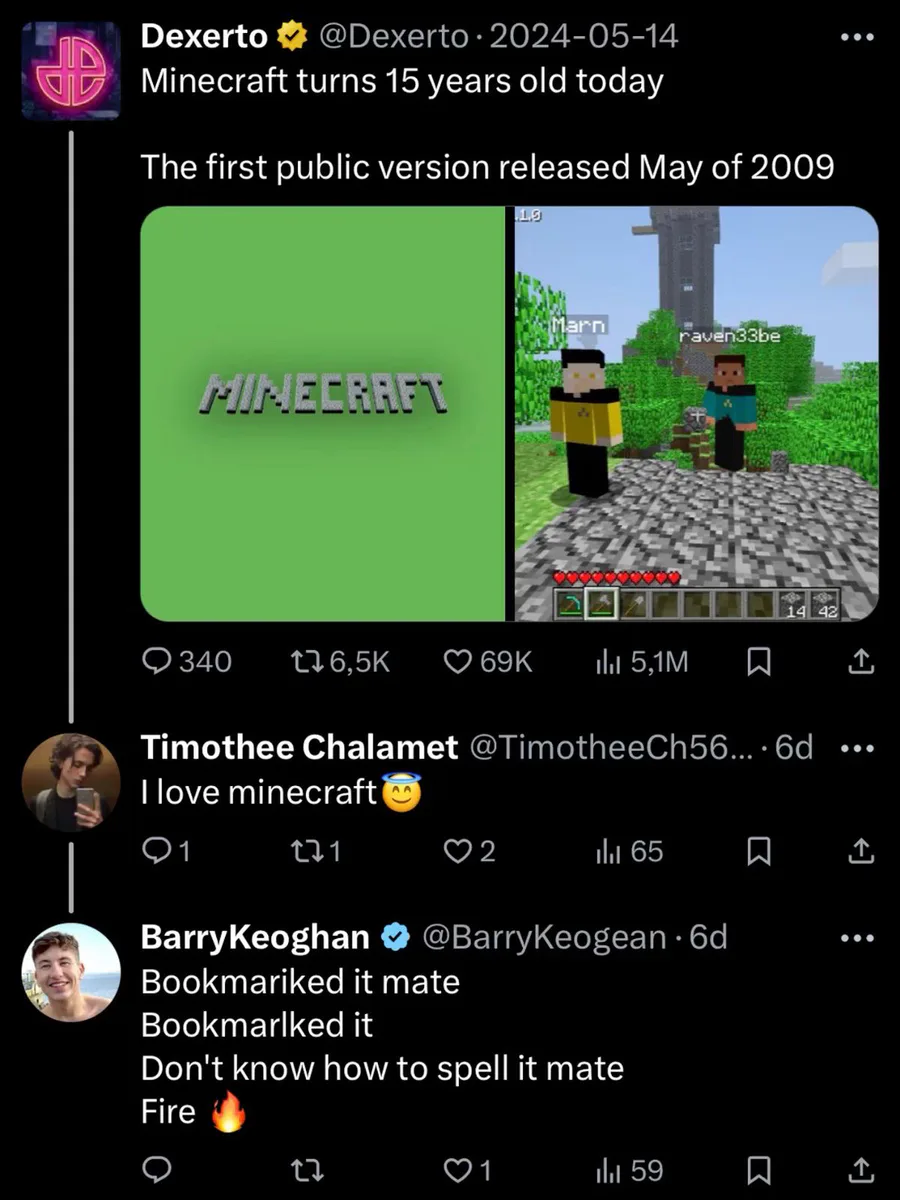The height and width of the screenshot is (1200, 900).
Task: Open the green Minecraft logo image
Action: [x=323, y=413]
